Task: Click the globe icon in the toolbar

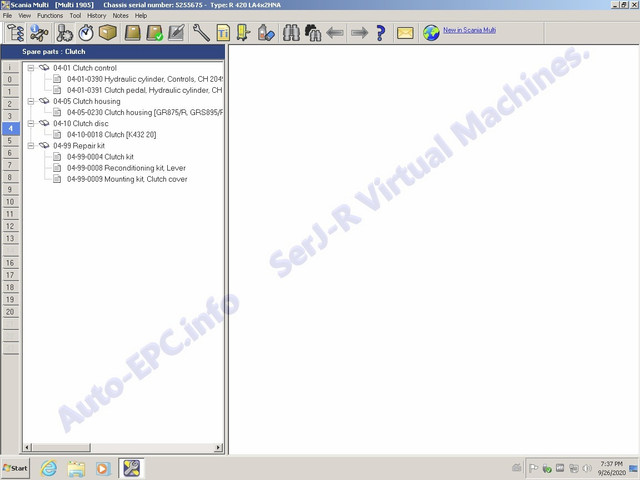Action: pyautogui.click(x=431, y=33)
